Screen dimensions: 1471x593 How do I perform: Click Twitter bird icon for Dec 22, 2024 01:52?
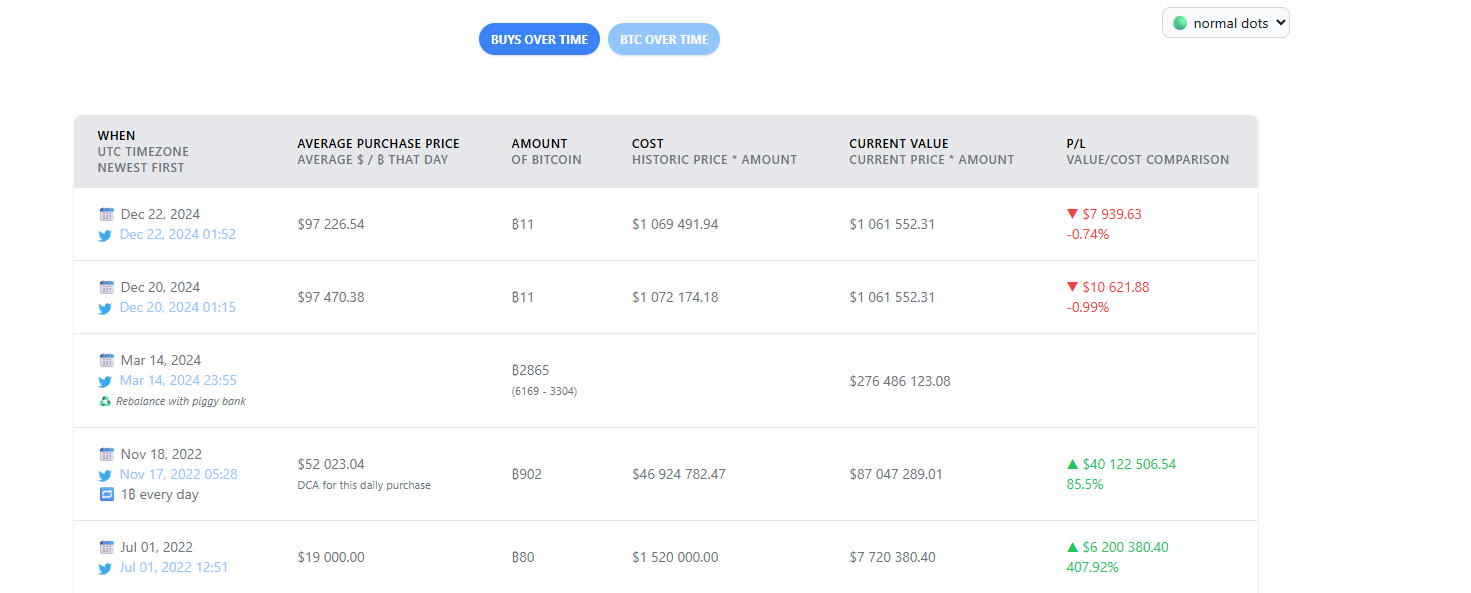click(x=105, y=235)
